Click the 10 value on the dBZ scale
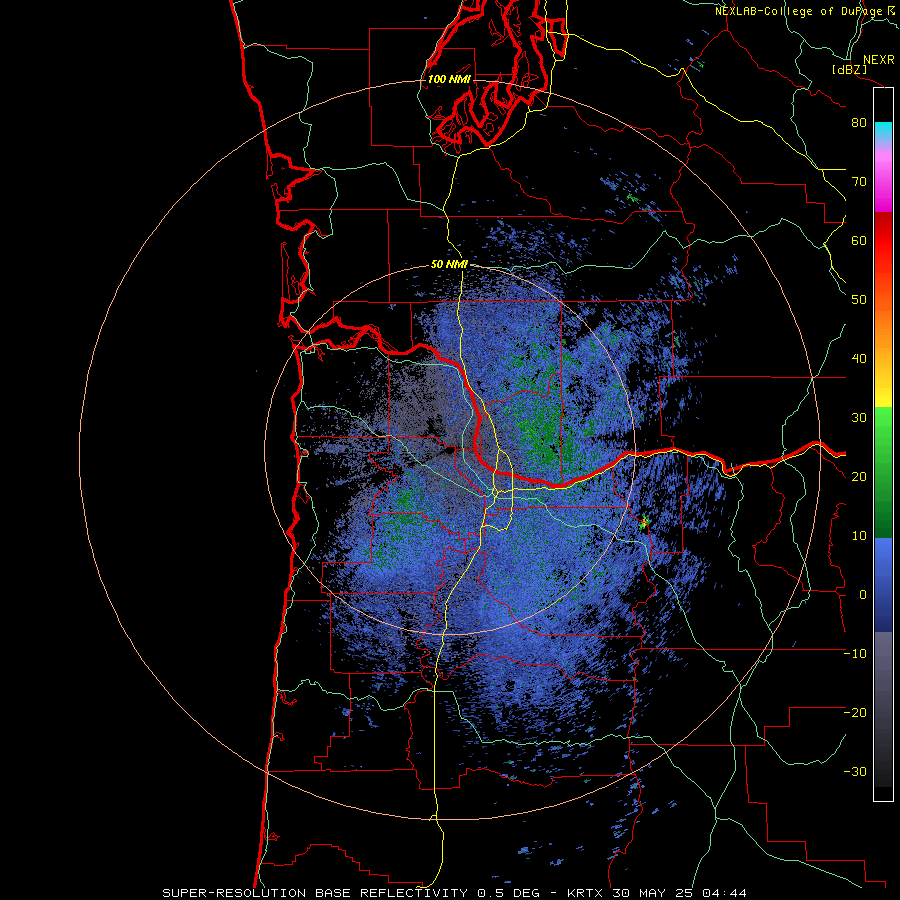The height and width of the screenshot is (900, 900). click(x=859, y=536)
